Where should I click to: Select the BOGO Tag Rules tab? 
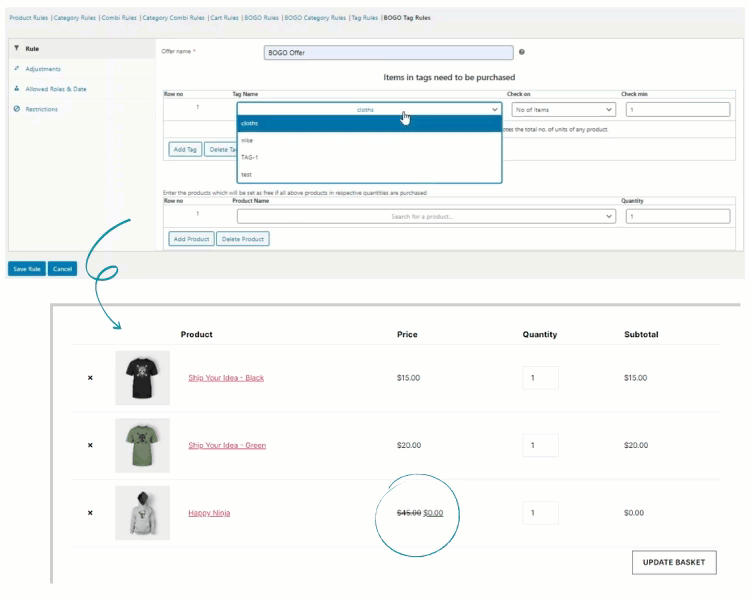coord(407,18)
